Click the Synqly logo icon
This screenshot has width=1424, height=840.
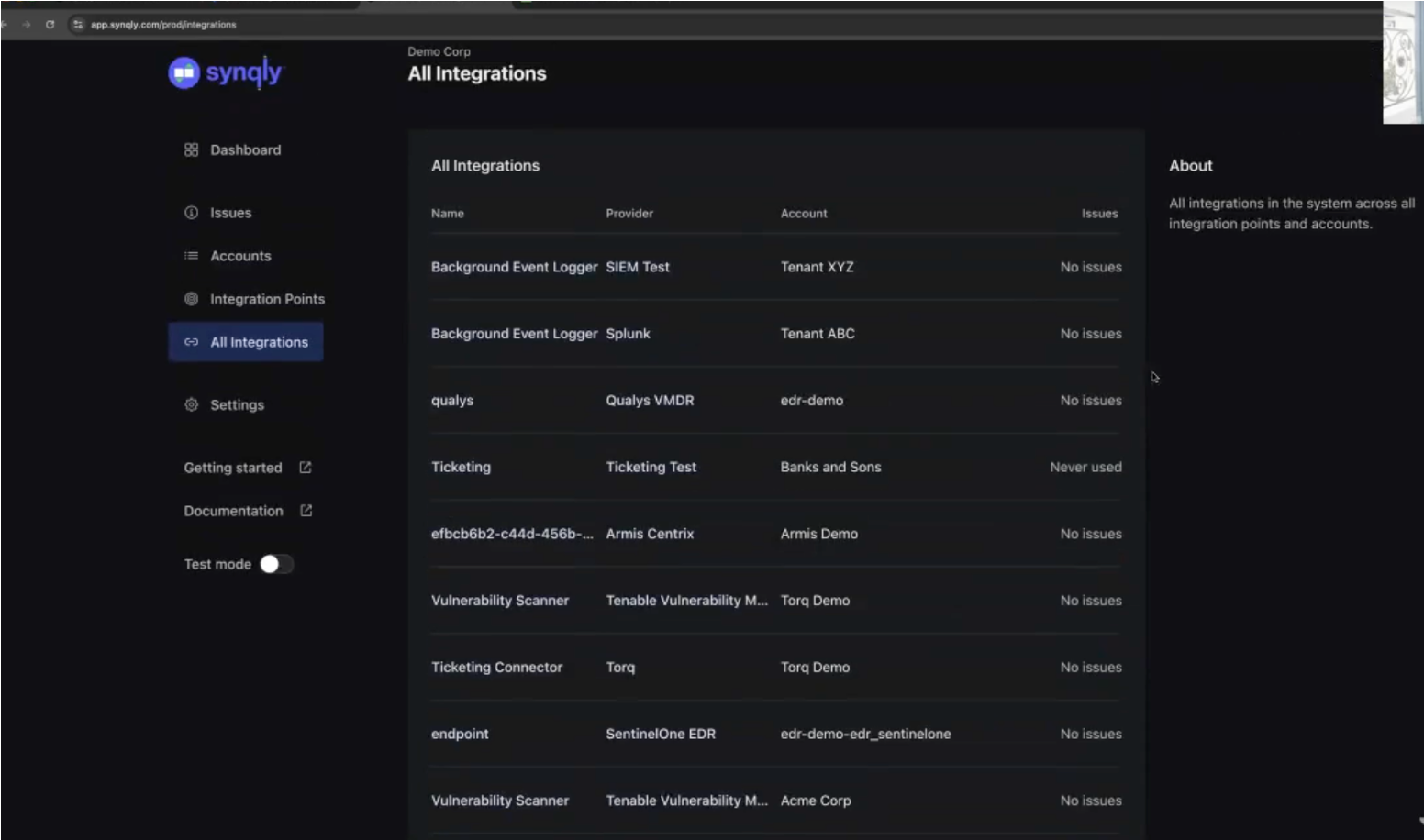click(x=184, y=72)
